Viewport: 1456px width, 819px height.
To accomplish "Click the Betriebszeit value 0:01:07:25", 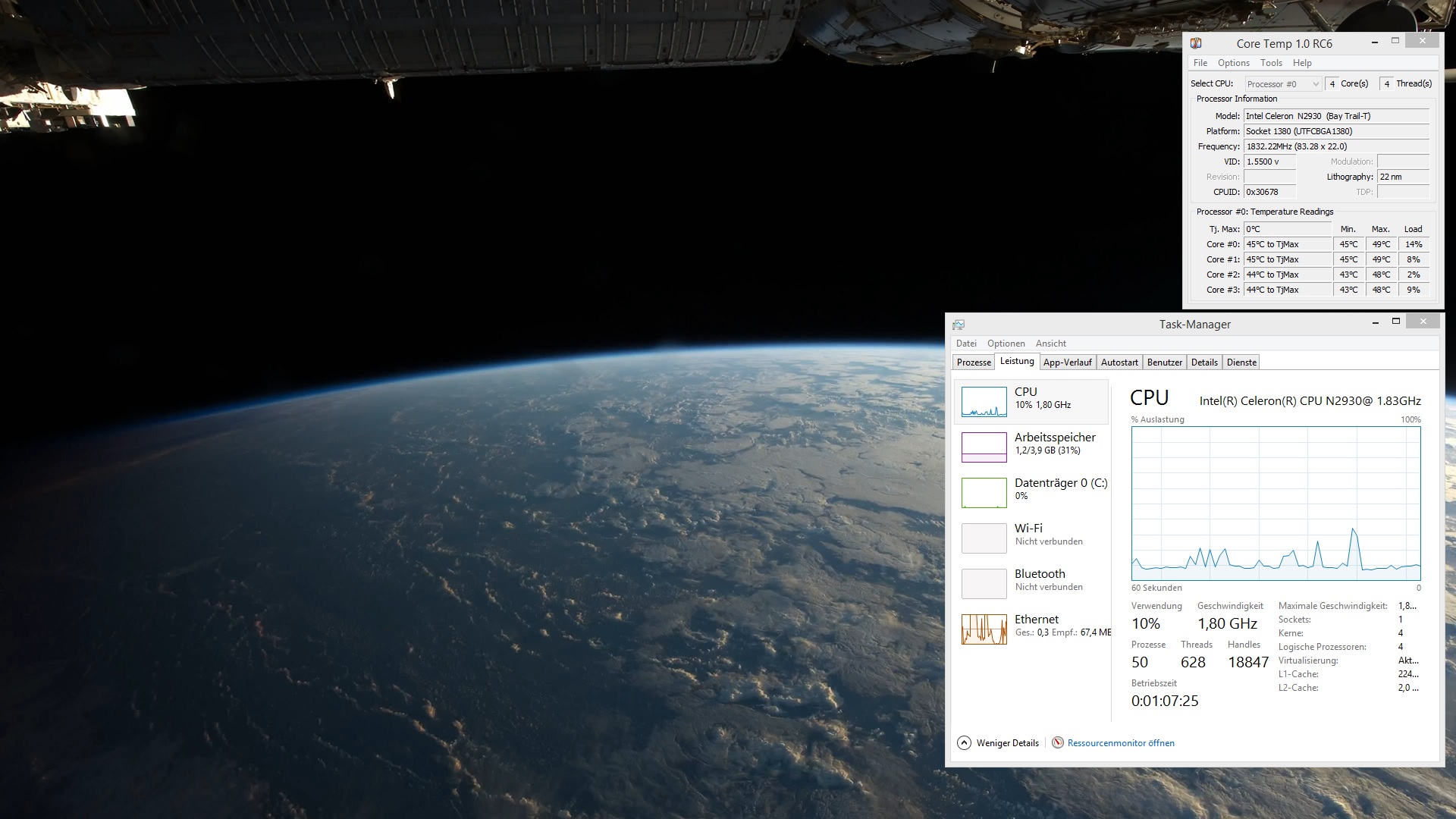I will [x=1165, y=701].
